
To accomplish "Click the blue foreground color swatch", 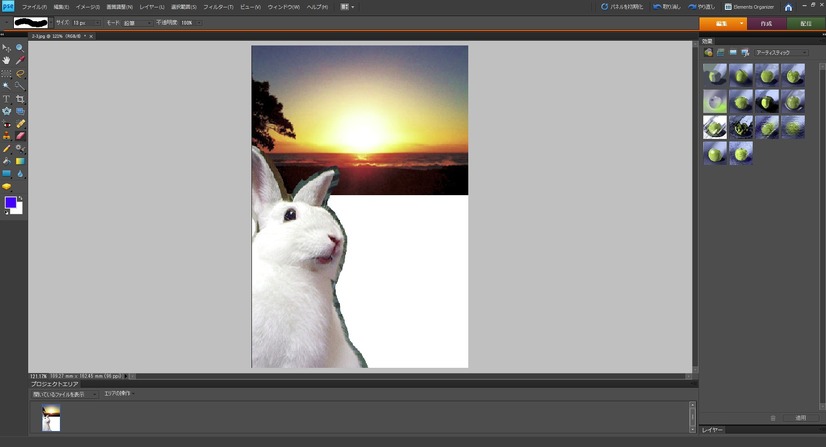I will click(x=11, y=203).
